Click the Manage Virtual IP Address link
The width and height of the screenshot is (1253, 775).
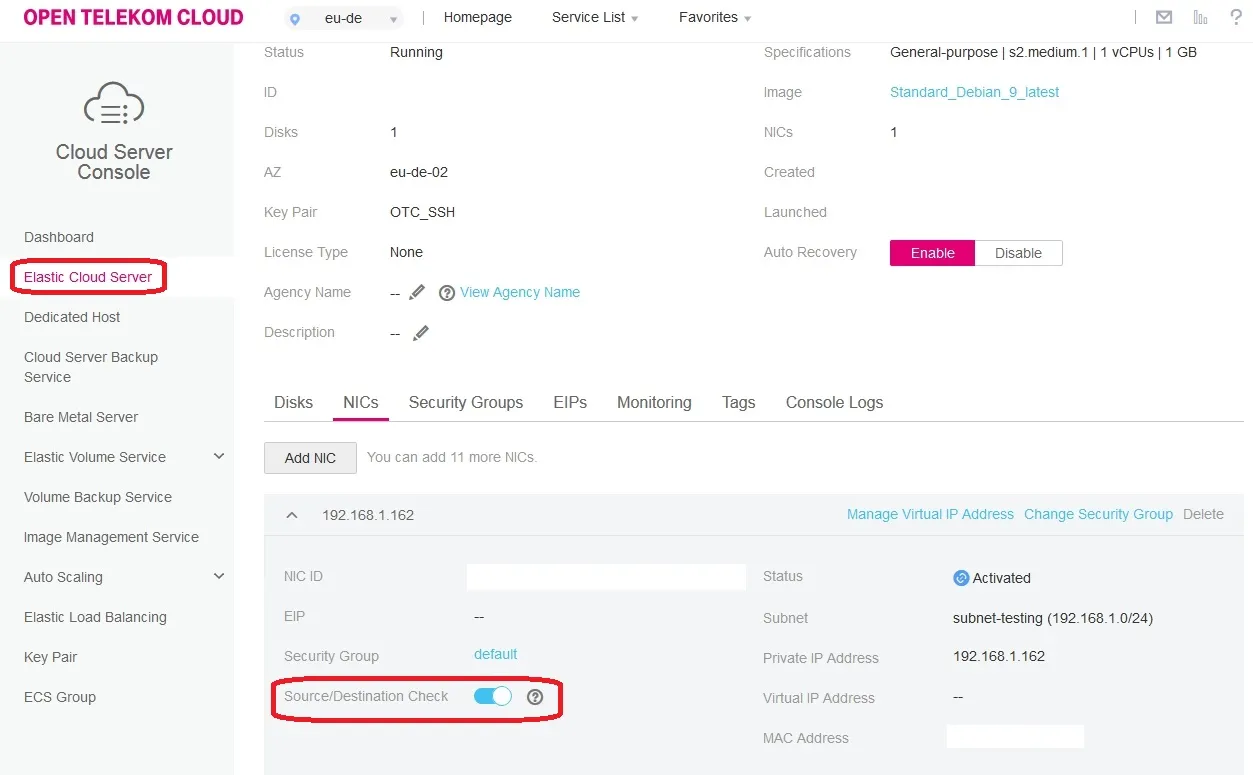[930, 514]
